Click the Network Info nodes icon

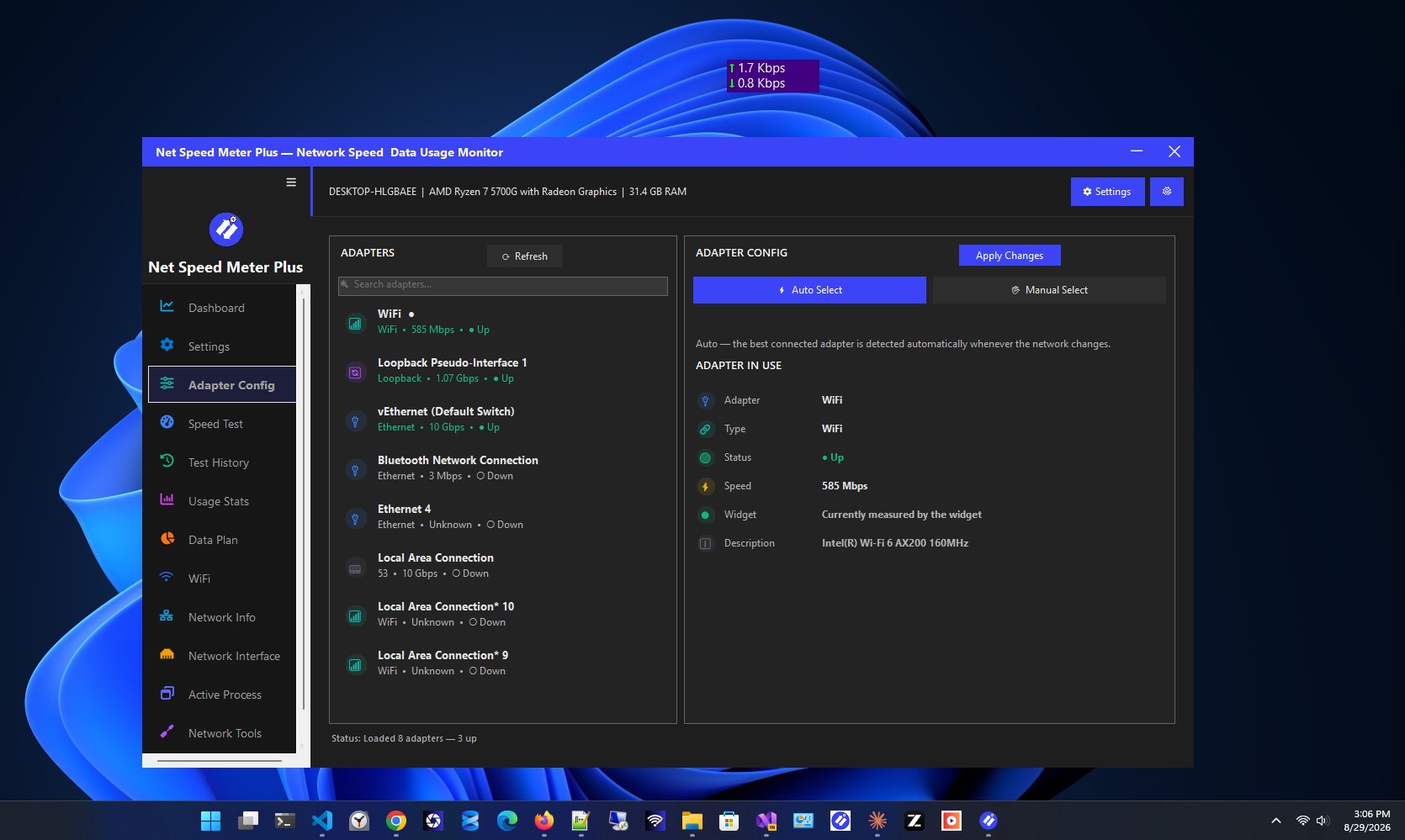pos(167,616)
